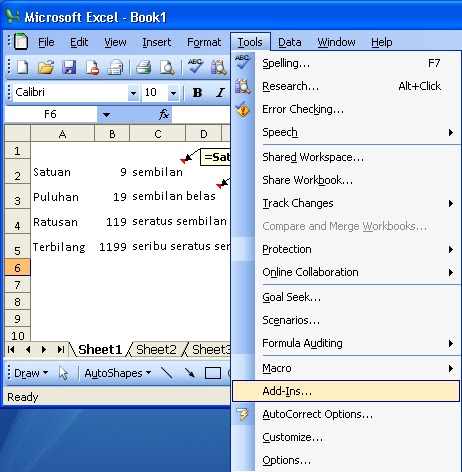
Task: Open the View menu
Action: (115, 42)
